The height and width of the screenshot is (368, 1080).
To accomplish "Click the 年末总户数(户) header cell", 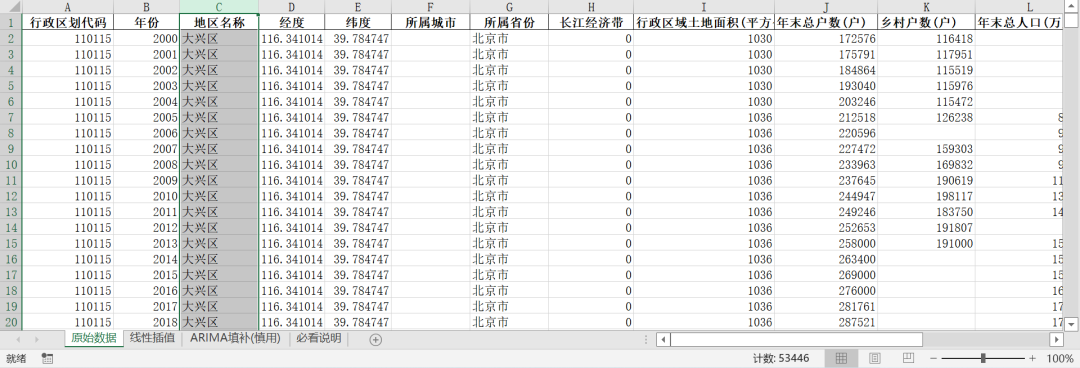I will pyautogui.click(x=826, y=22).
